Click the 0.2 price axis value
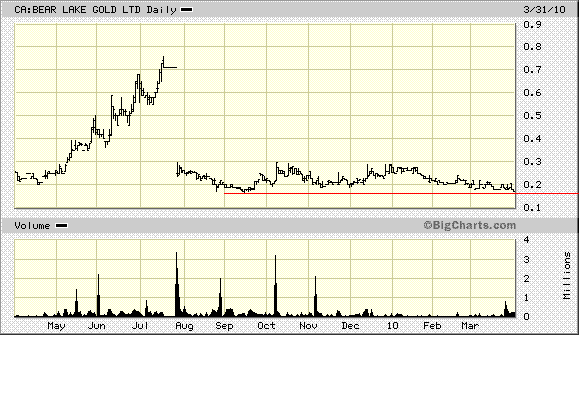The image size is (579, 405). [x=532, y=185]
